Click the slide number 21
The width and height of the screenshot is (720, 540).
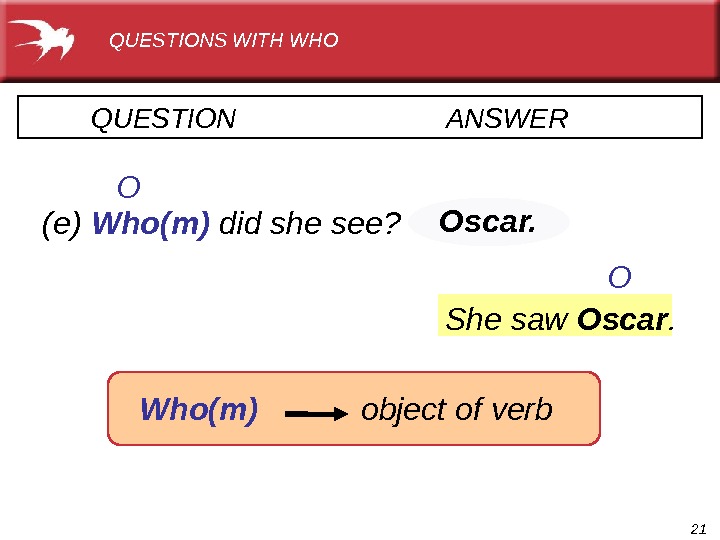point(699,527)
